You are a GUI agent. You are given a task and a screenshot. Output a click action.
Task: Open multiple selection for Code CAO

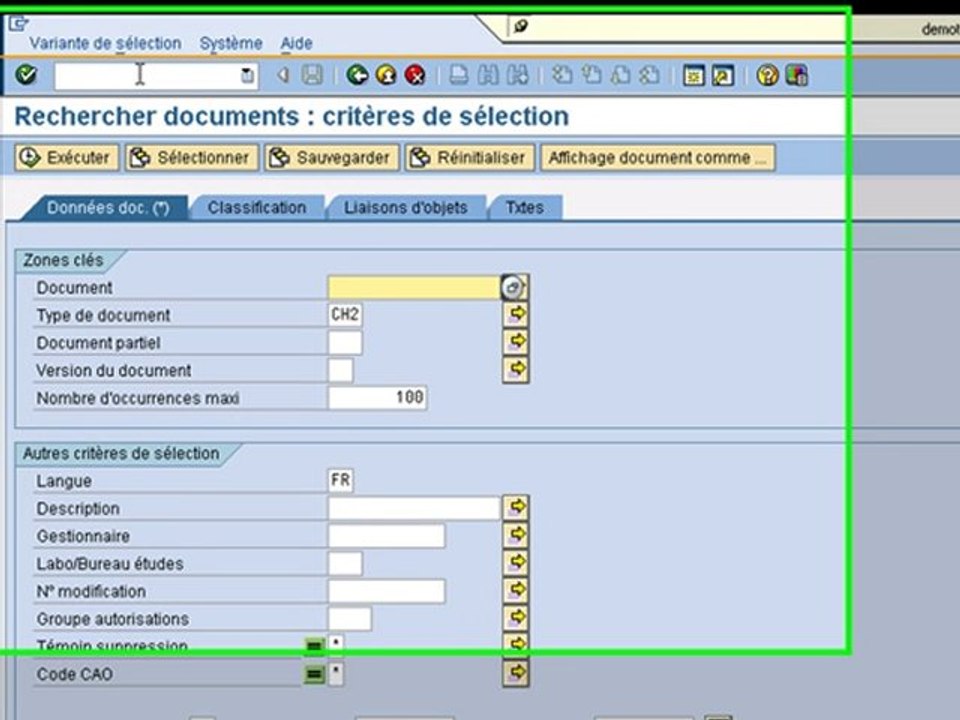[516, 673]
